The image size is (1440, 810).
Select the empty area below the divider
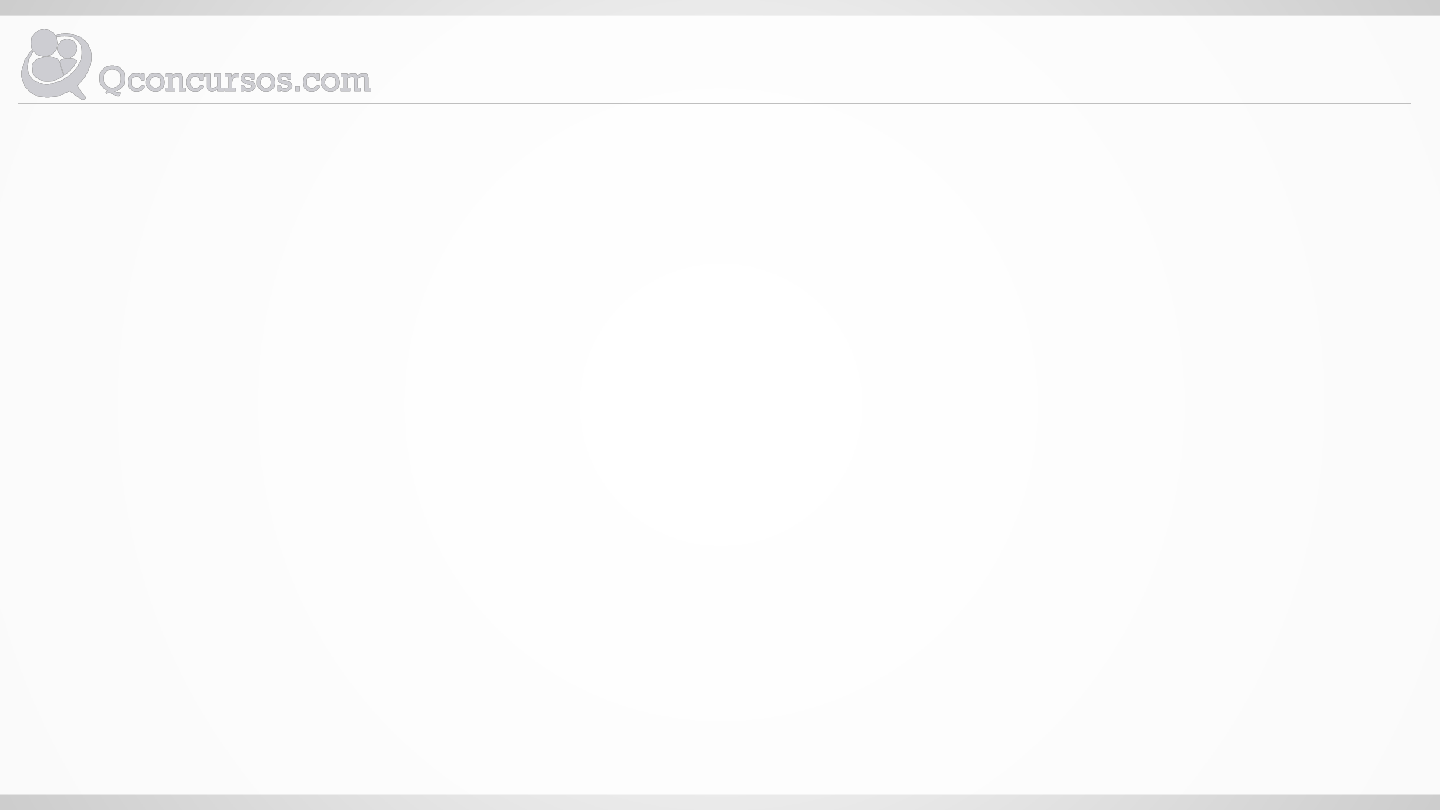[x=720, y=450]
